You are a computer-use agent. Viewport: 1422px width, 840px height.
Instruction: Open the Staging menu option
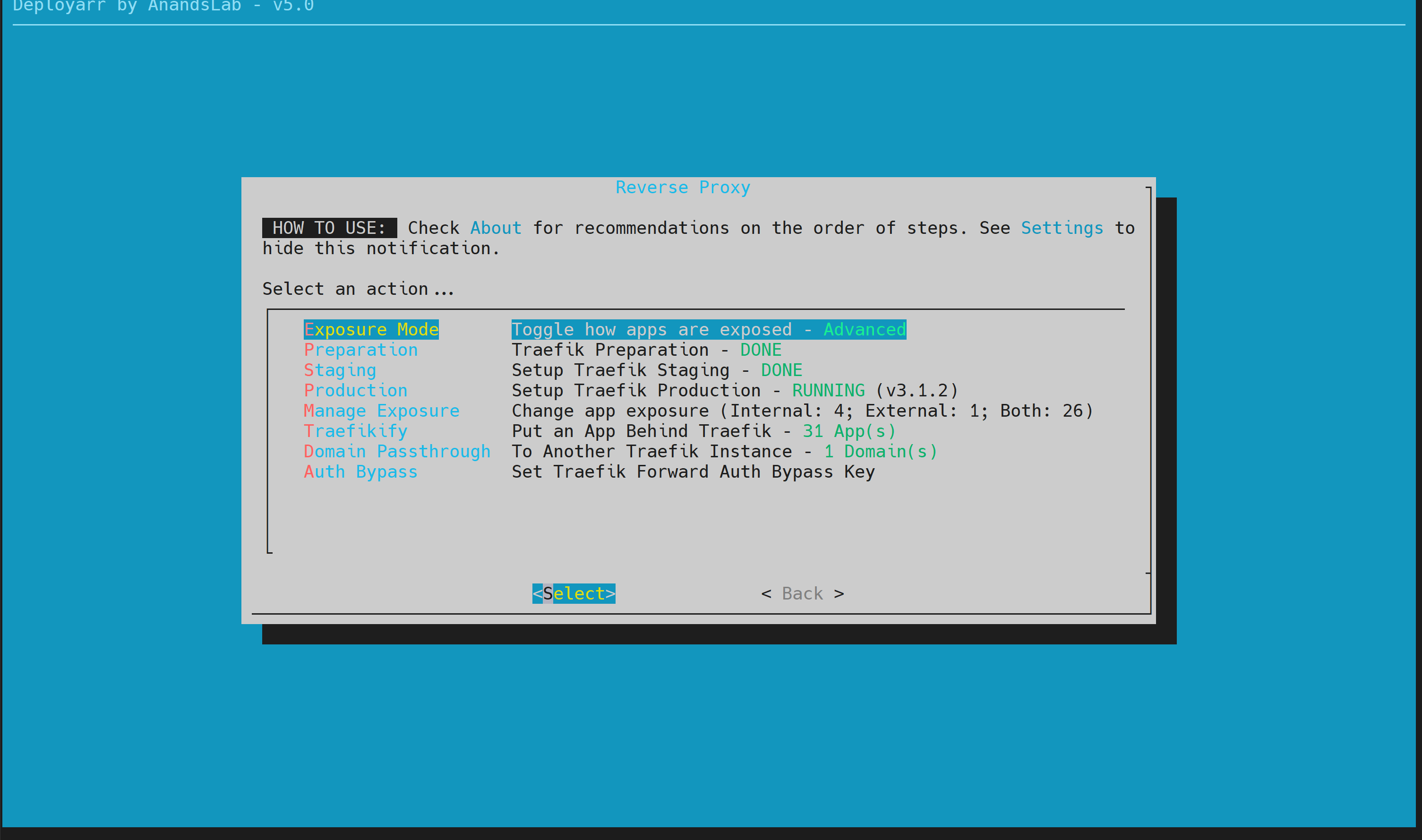coord(340,370)
